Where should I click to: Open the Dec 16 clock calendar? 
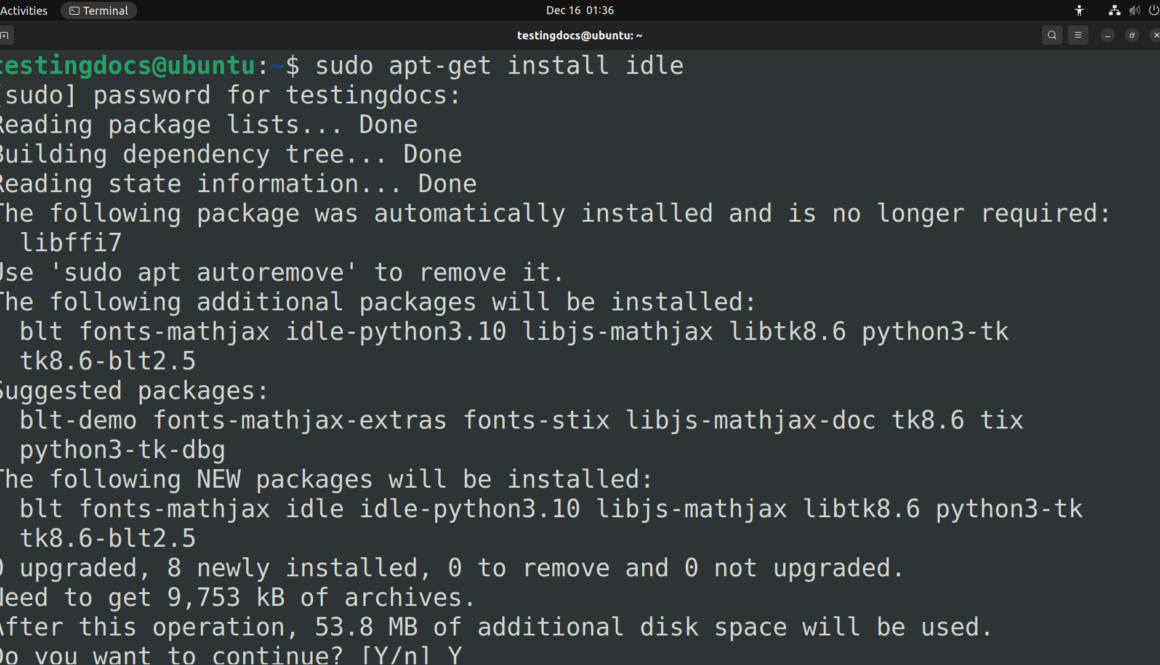tap(580, 10)
